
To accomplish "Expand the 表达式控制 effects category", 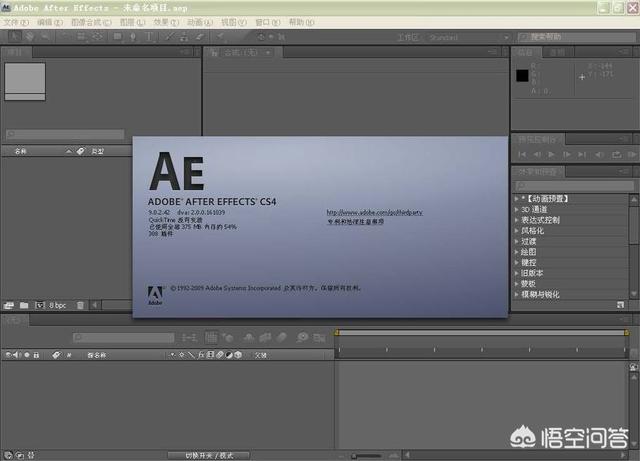I will tap(517, 220).
